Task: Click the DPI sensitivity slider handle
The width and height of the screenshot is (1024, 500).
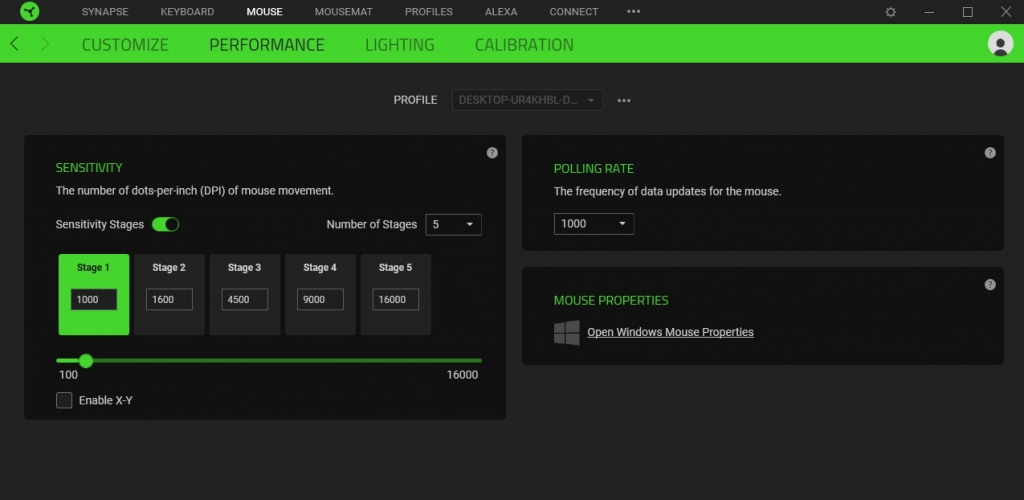Action: (86, 360)
